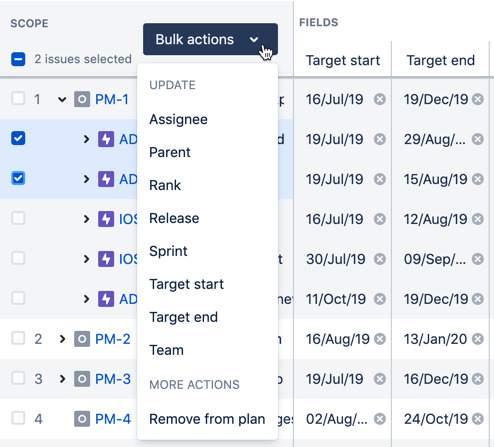Choose Sprint from the bulk menu
This screenshot has width=494, height=447.
click(x=207, y=251)
